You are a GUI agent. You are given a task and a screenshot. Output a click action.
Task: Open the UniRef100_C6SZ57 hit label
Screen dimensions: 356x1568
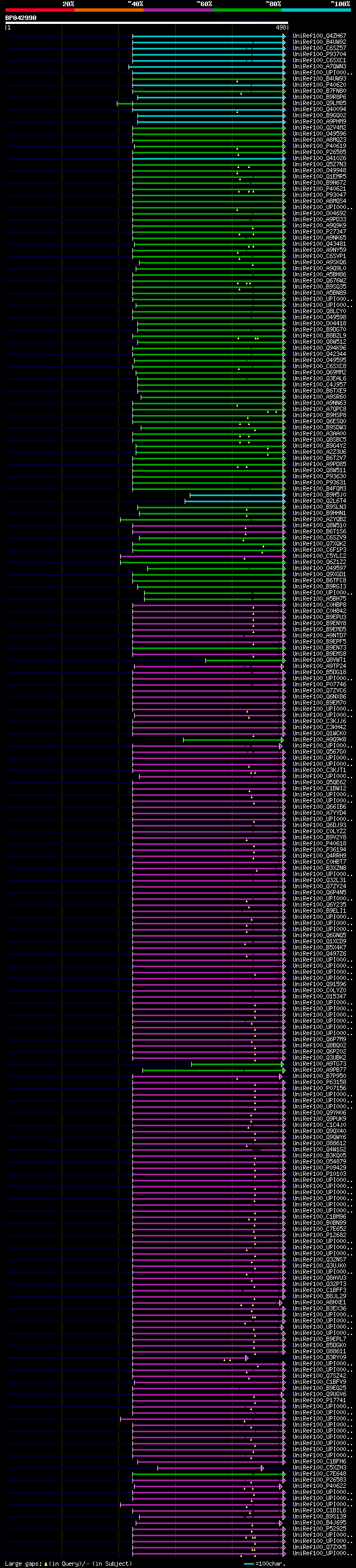(x=319, y=48)
